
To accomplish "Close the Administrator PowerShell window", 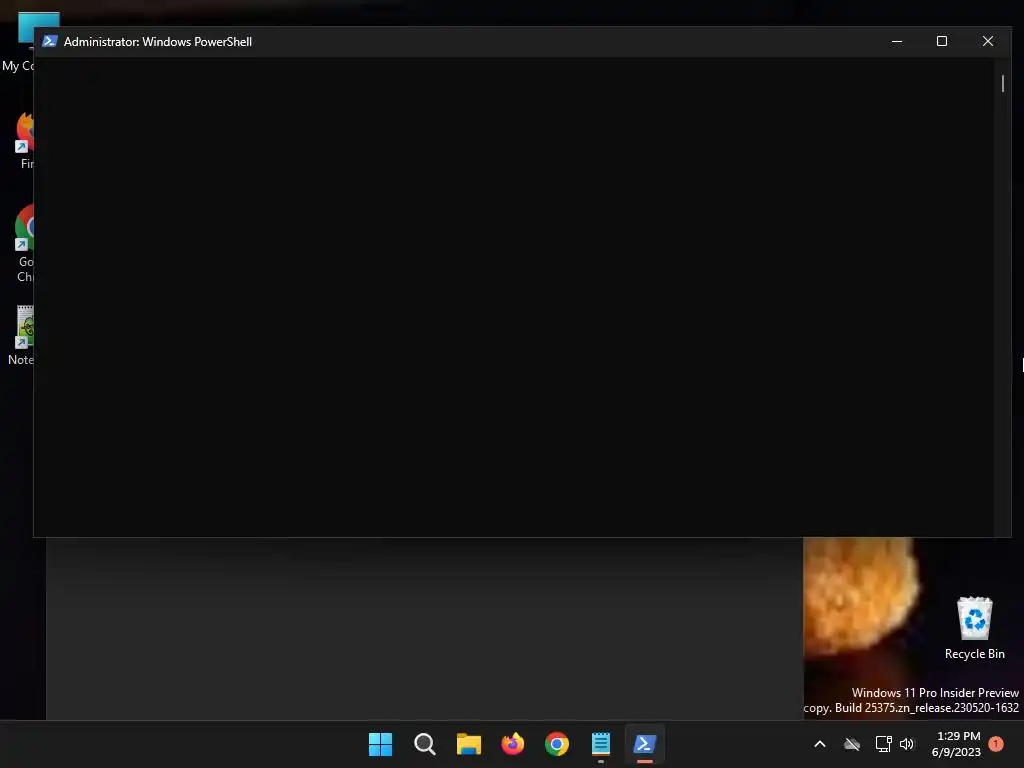I will (x=987, y=41).
